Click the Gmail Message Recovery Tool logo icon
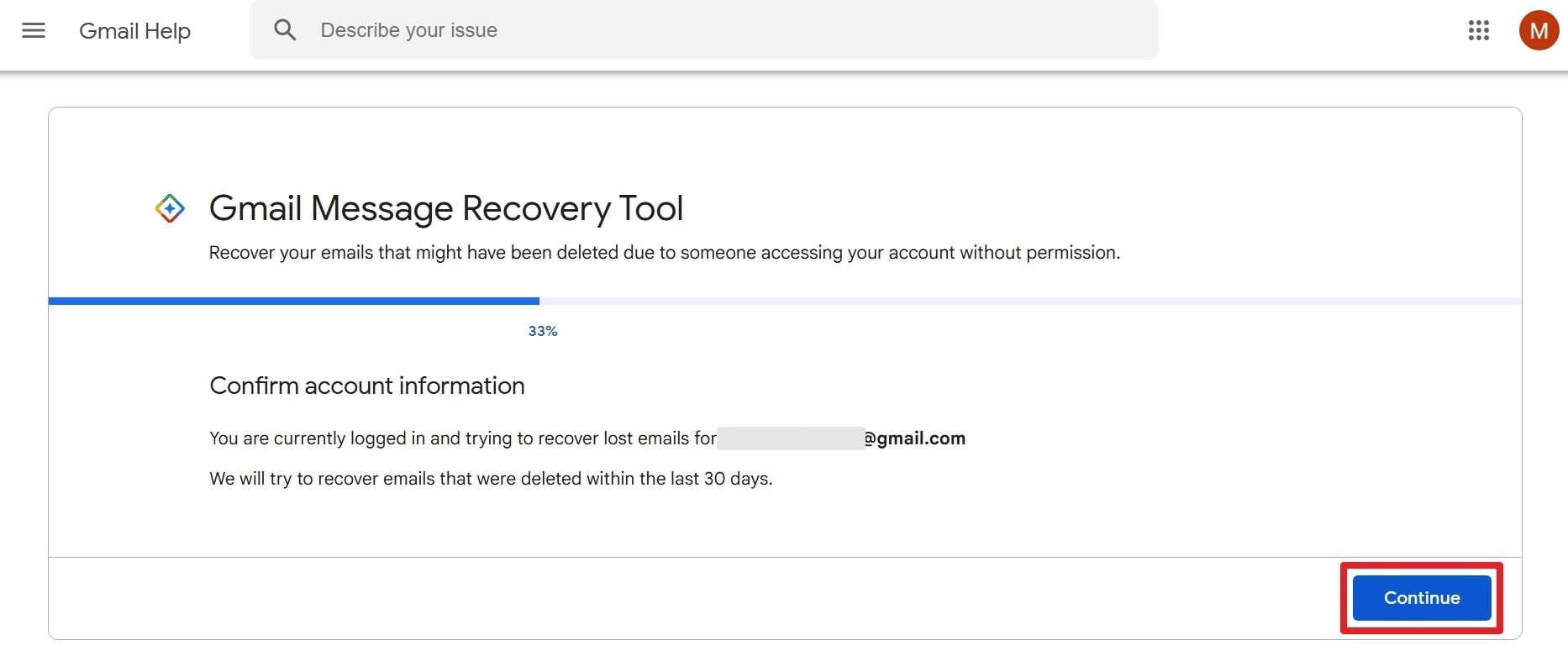The width and height of the screenshot is (1568, 656). pos(170,208)
